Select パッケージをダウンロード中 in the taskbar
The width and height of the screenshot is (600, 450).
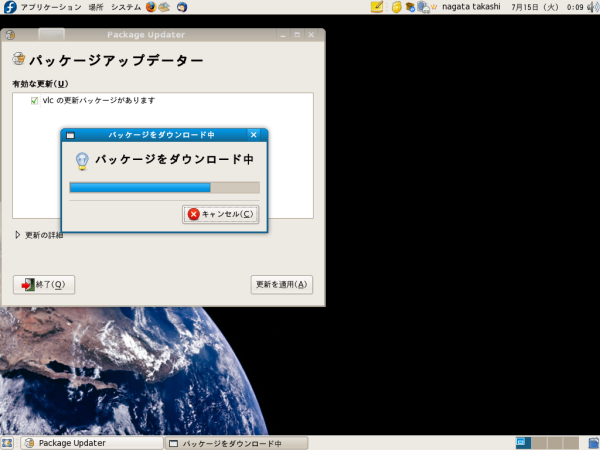(x=236, y=443)
